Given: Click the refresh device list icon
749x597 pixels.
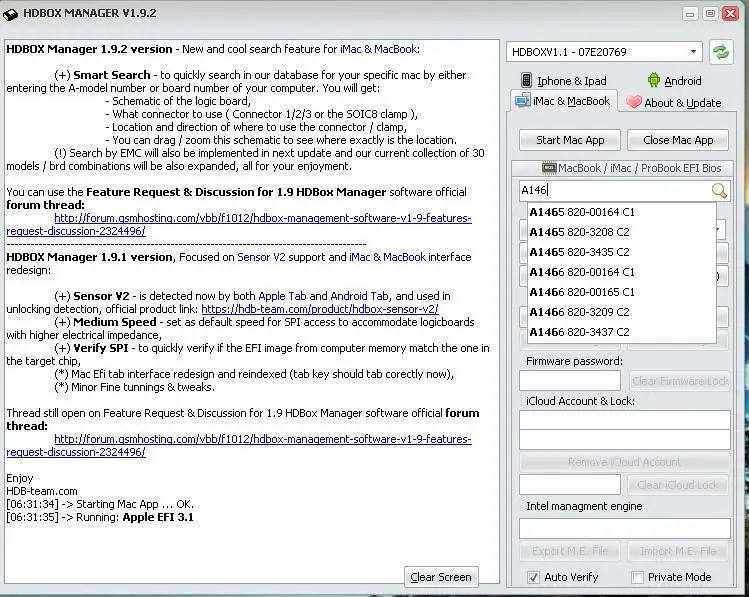Looking at the screenshot, I should point(721,52).
